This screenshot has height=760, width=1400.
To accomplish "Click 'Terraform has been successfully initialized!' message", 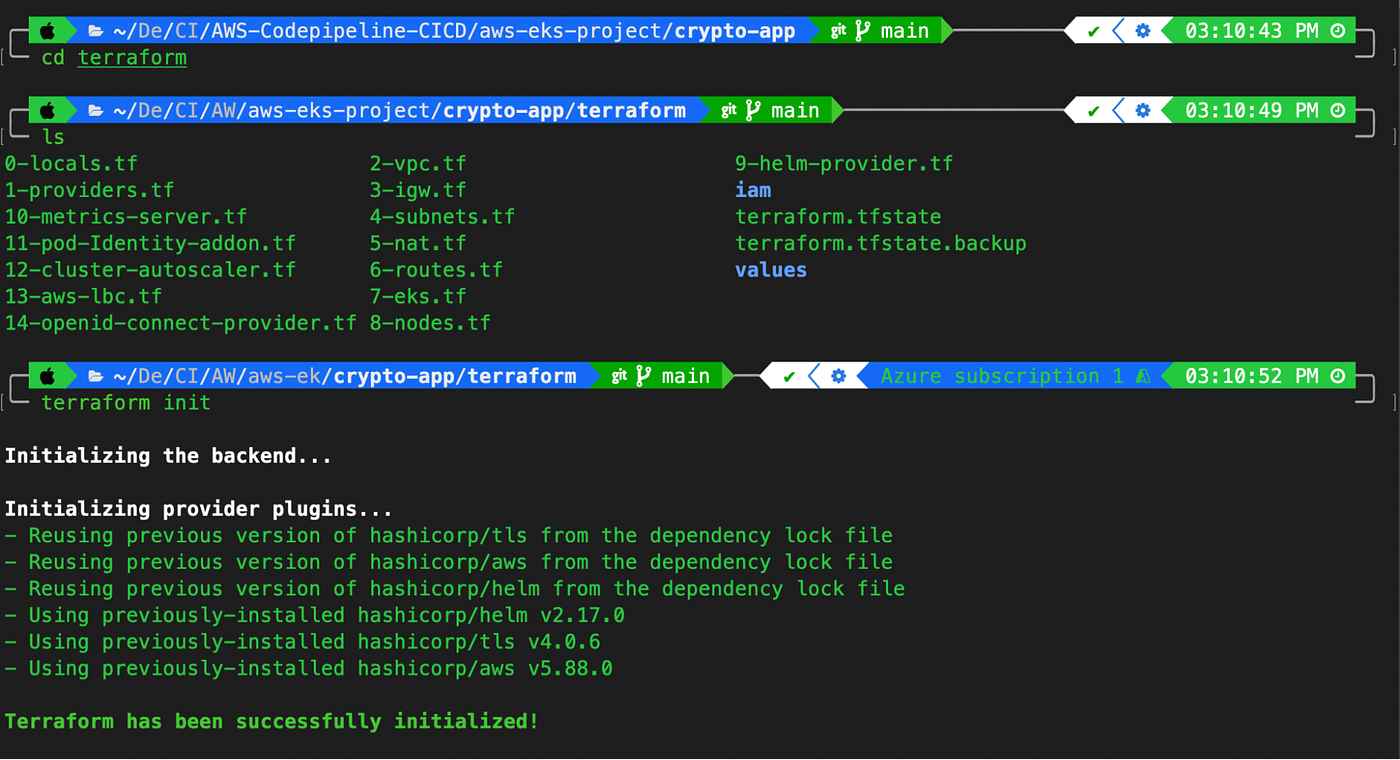I will tap(271, 722).
